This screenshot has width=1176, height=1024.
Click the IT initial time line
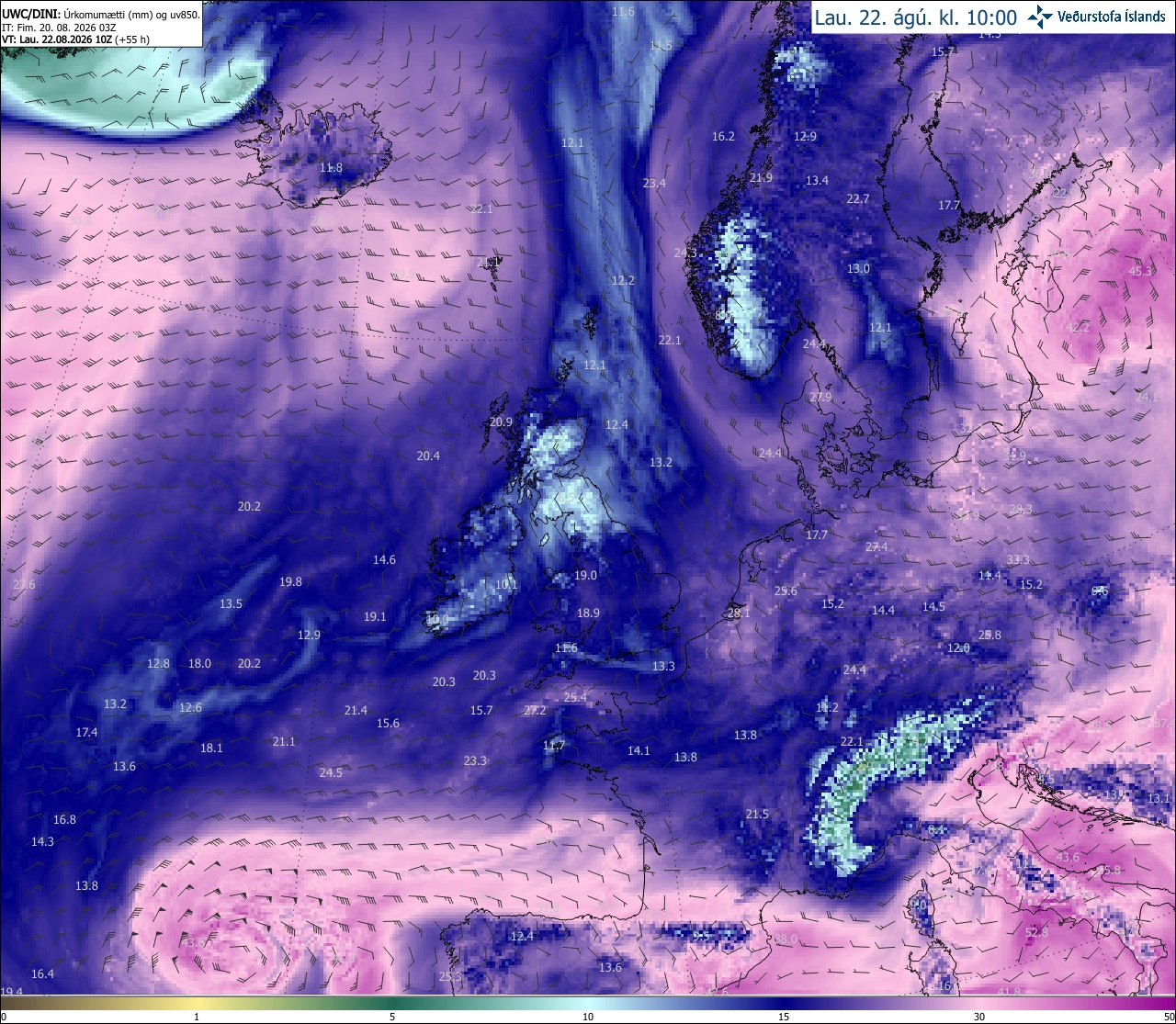tap(59, 28)
